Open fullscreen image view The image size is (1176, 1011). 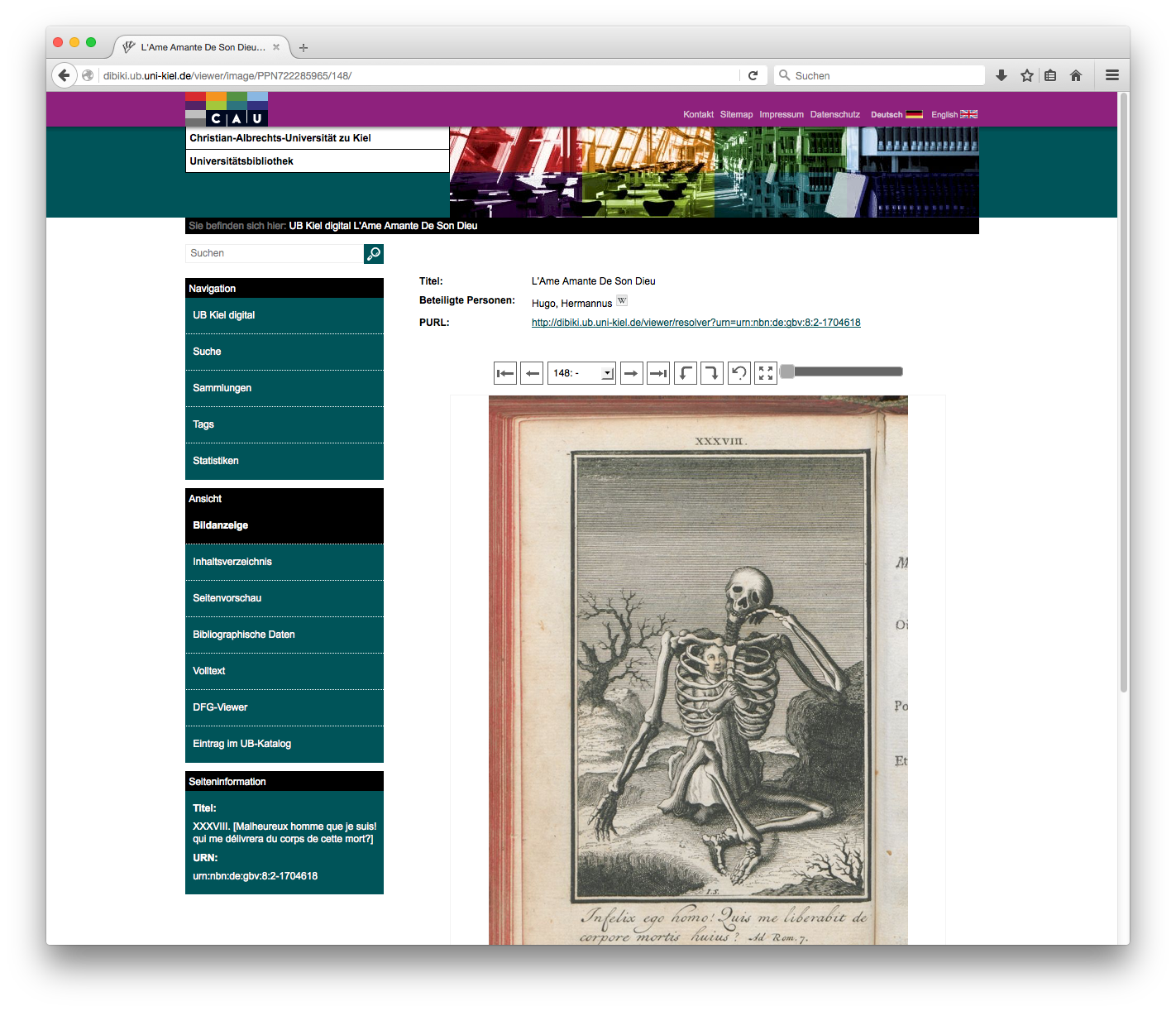pyautogui.click(x=766, y=373)
